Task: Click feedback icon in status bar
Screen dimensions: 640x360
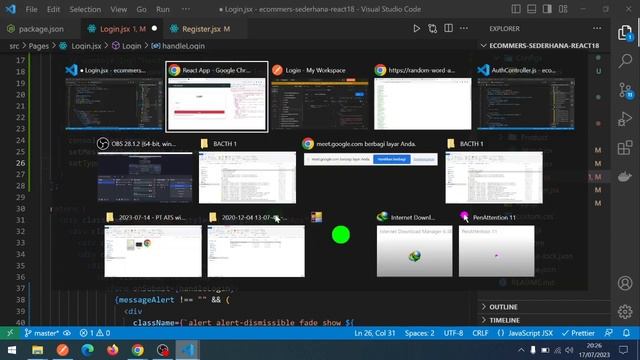Action: pyautogui.click(x=609, y=333)
